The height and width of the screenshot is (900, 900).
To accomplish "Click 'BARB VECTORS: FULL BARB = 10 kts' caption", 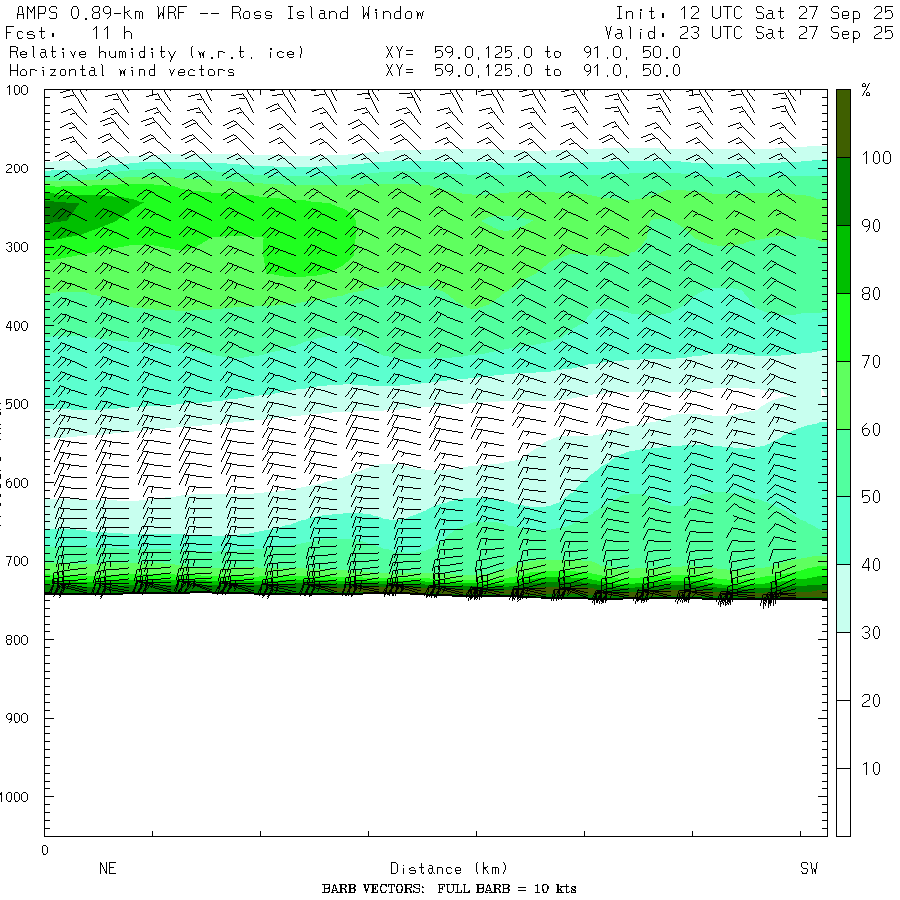I will pos(449,889).
